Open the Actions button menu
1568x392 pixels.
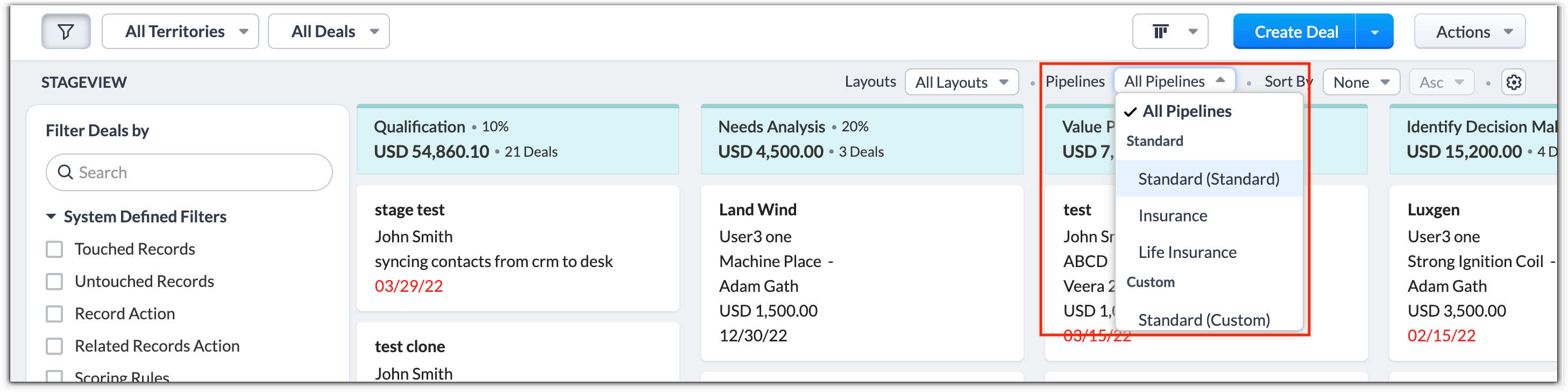(x=1470, y=32)
